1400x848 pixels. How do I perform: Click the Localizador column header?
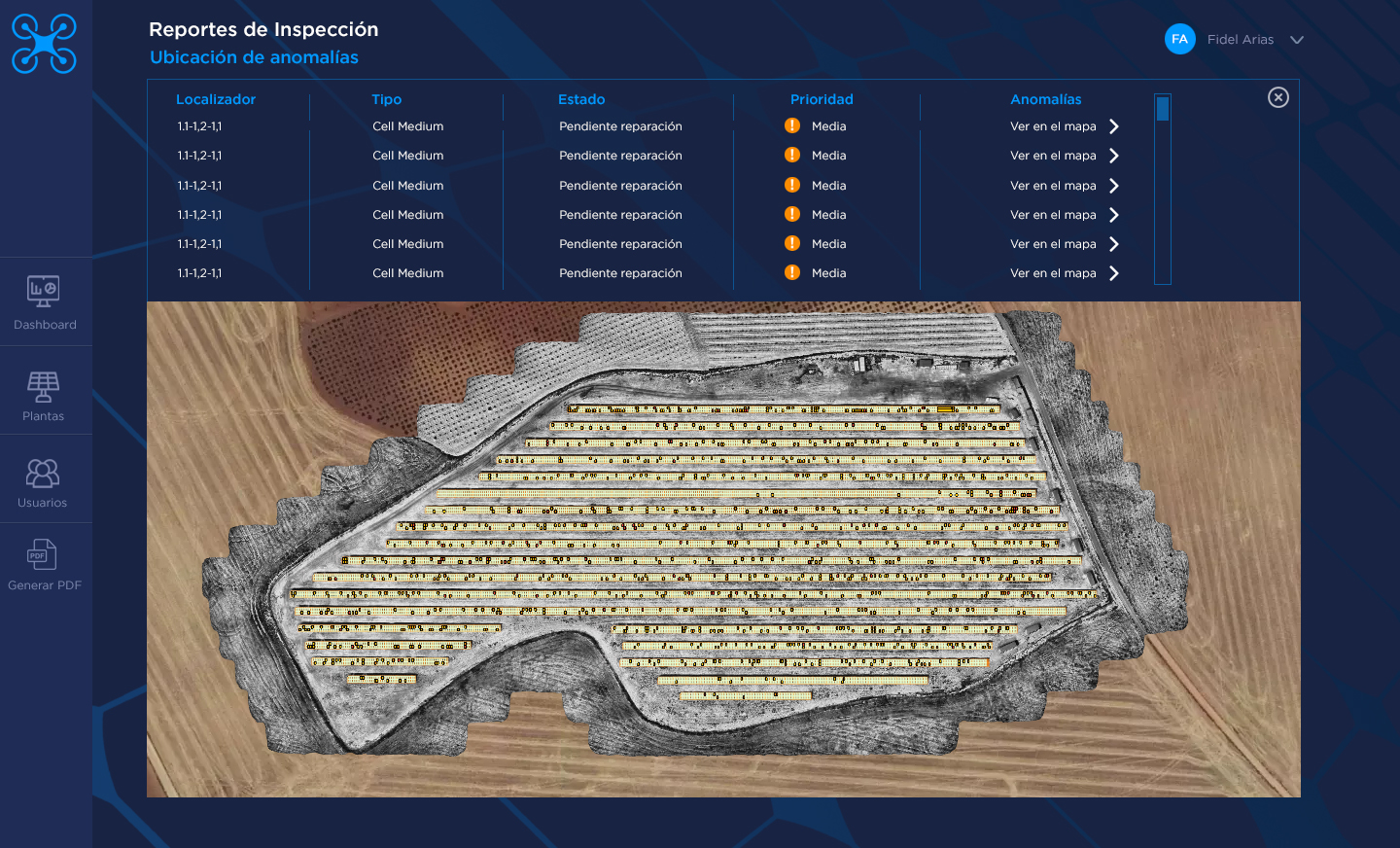tap(216, 99)
